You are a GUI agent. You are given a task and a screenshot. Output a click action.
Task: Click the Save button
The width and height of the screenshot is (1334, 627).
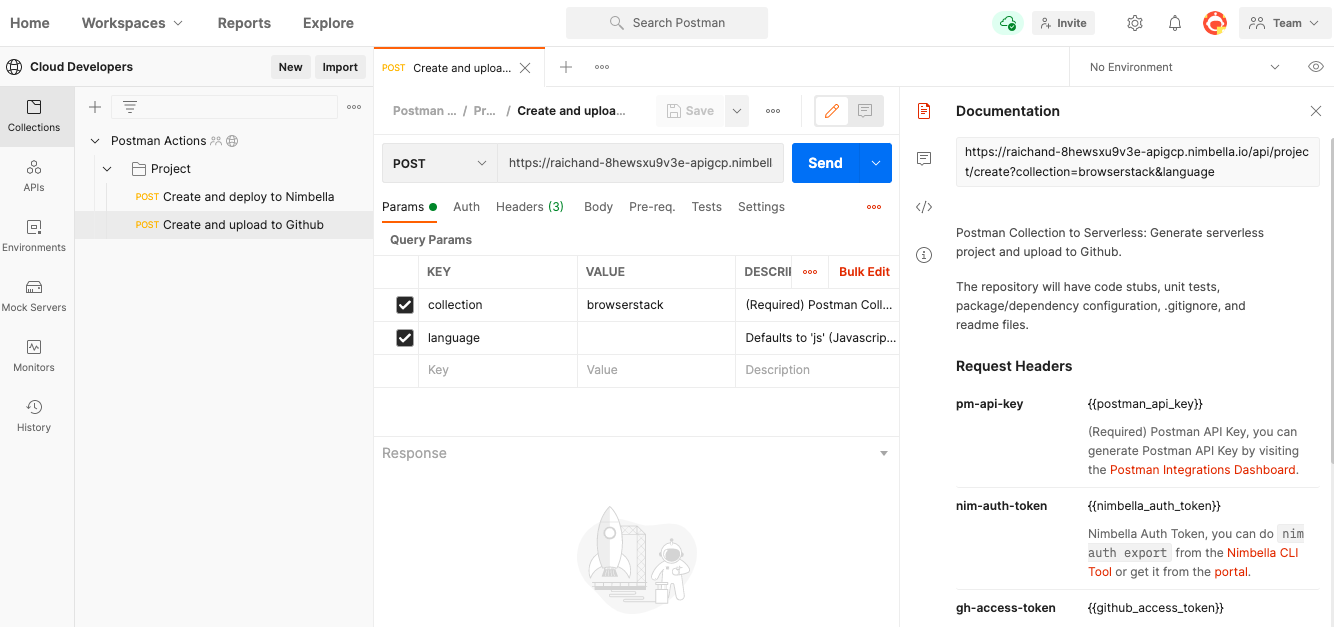(691, 111)
